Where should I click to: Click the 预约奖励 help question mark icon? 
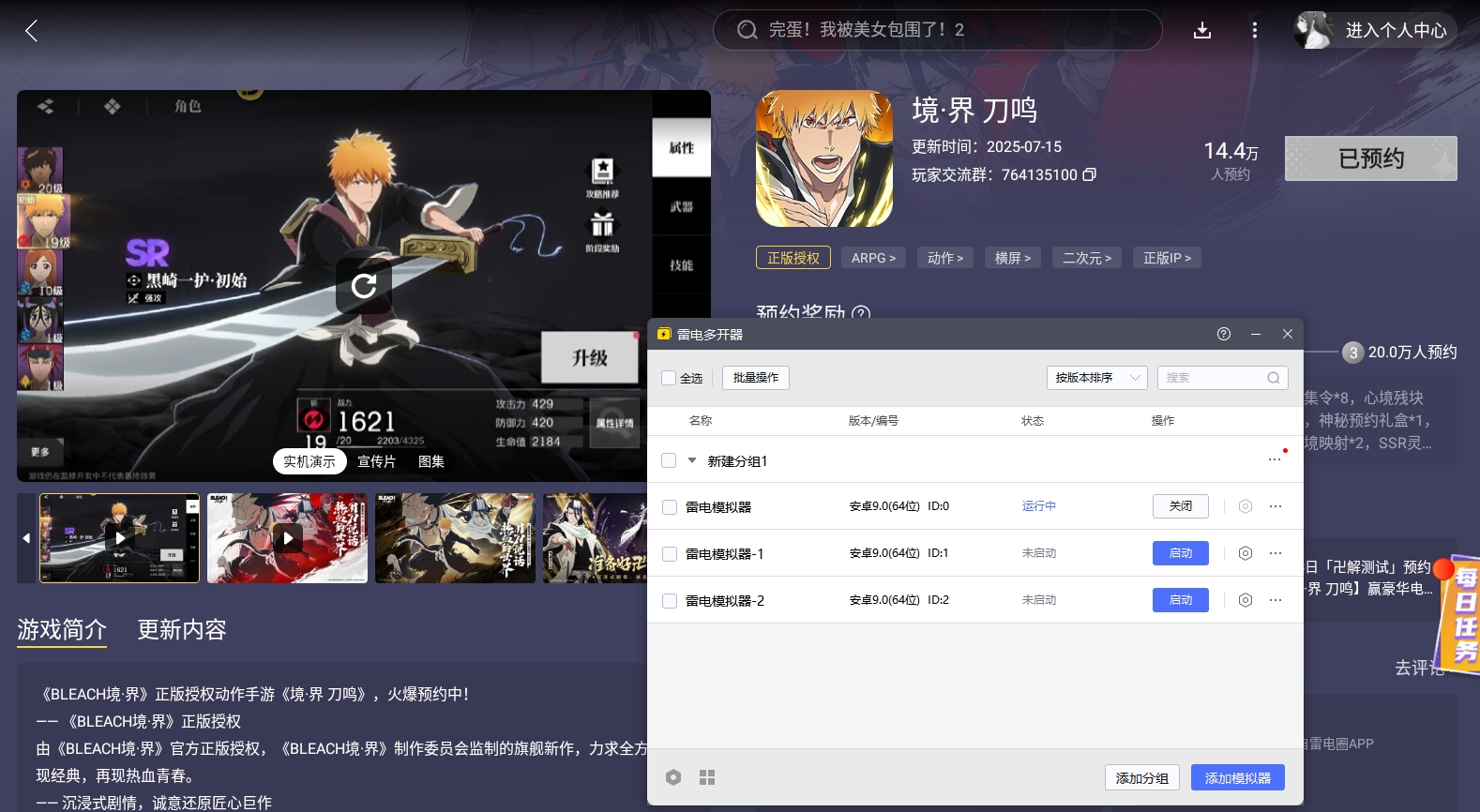(x=860, y=314)
